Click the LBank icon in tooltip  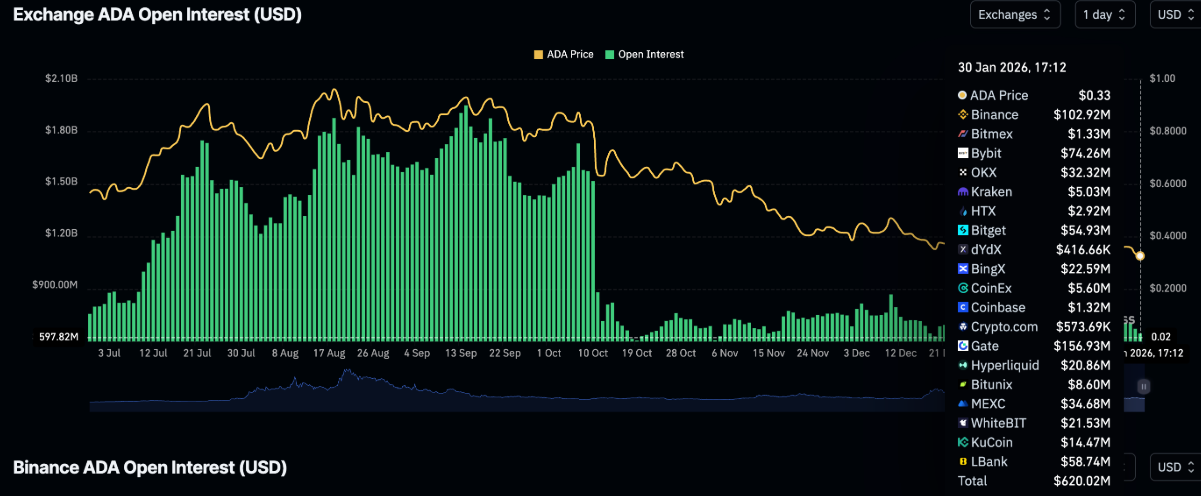click(963, 461)
